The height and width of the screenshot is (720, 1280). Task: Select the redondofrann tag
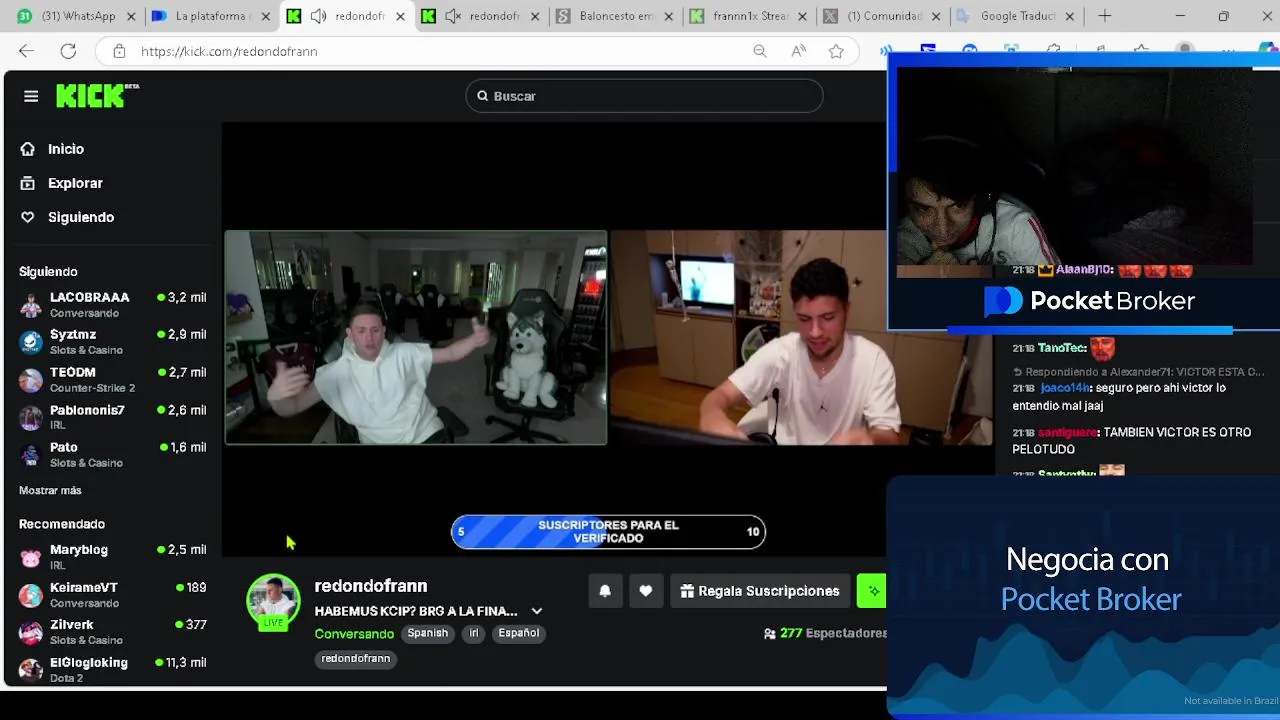point(355,659)
